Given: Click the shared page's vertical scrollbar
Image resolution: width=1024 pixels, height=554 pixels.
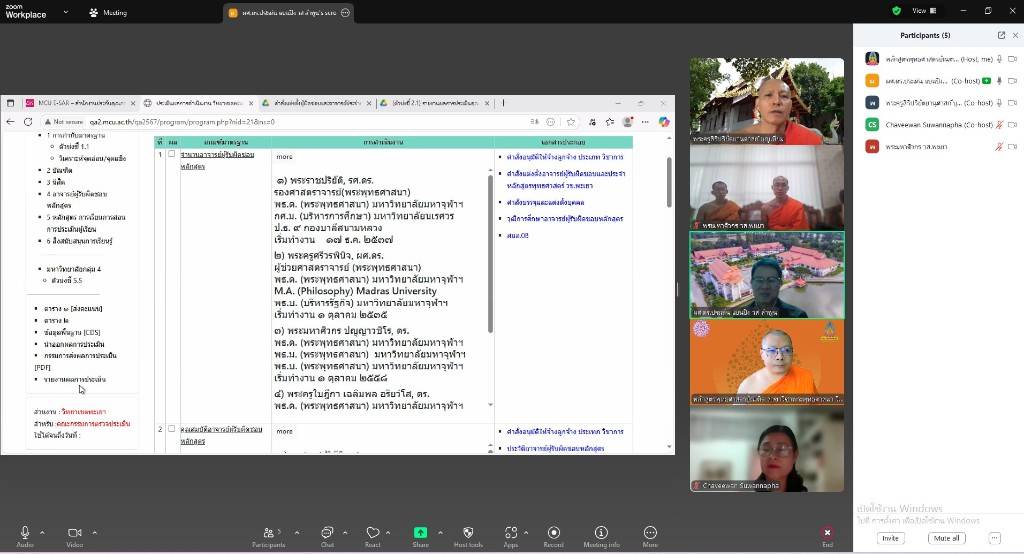Looking at the screenshot, I should [x=669, y=183].
